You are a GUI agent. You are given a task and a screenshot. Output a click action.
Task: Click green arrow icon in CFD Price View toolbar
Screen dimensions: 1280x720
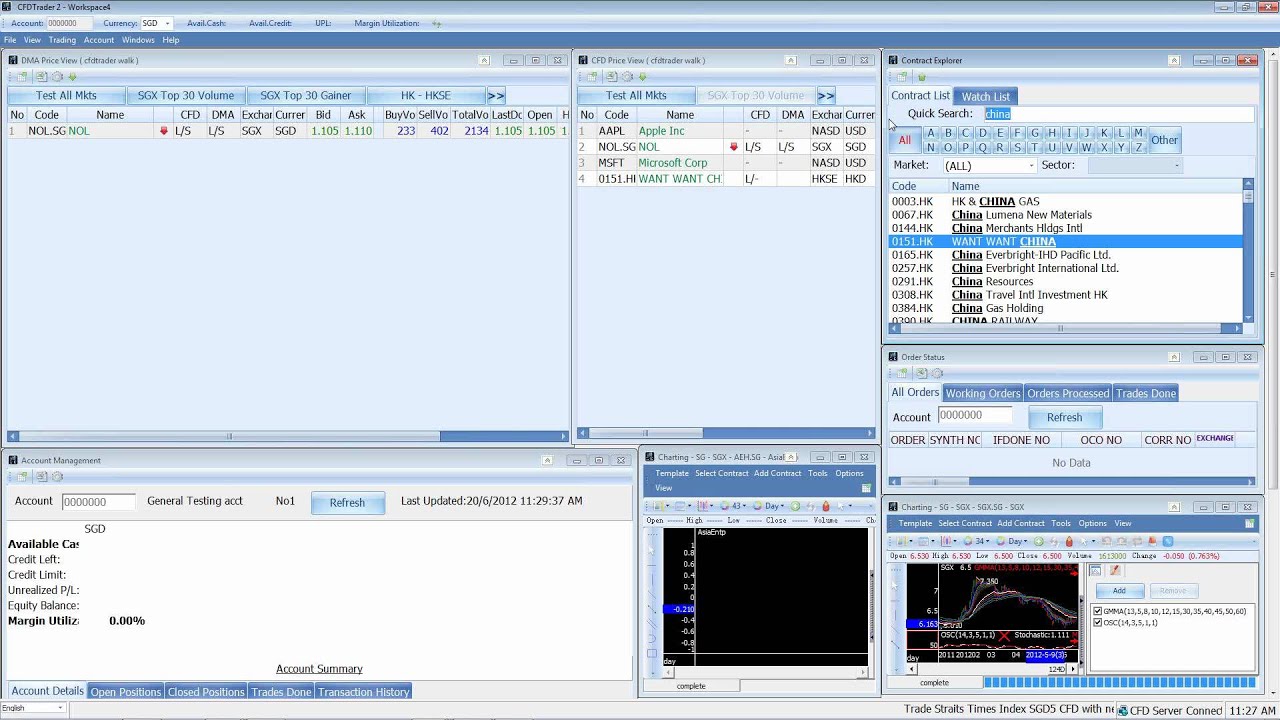[642, 77]
